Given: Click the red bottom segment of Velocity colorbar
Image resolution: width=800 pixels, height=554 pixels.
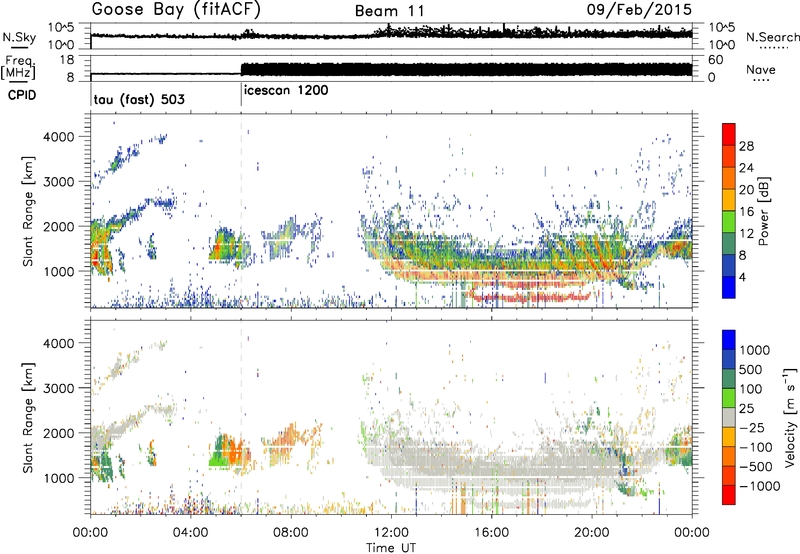Looking at the screenshot, I should (x=729, y=495).
